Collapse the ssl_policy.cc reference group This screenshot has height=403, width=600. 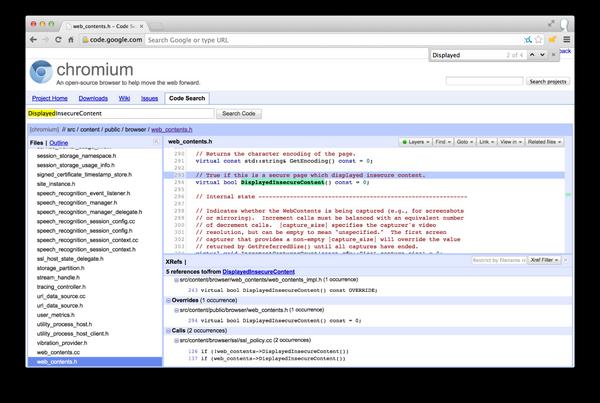point(176,341)
